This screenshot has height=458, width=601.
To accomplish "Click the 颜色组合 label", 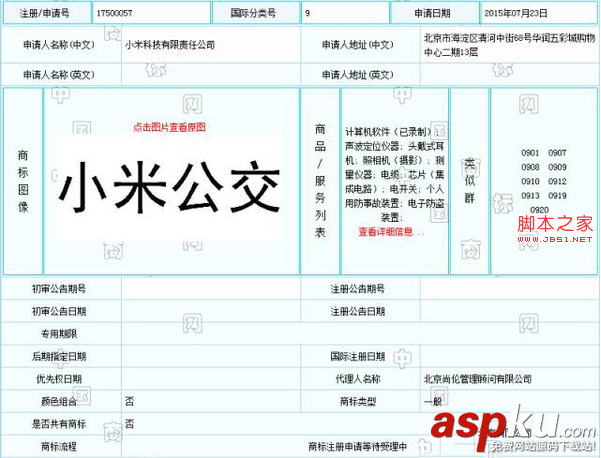I will pyautogui.click(x=59, y=401).
